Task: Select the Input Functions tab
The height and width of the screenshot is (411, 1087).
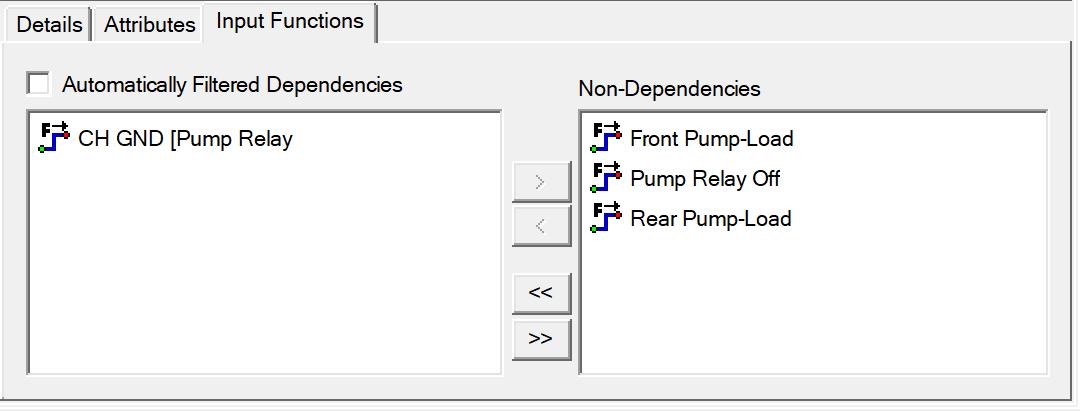Action: [x=290, y=21]
